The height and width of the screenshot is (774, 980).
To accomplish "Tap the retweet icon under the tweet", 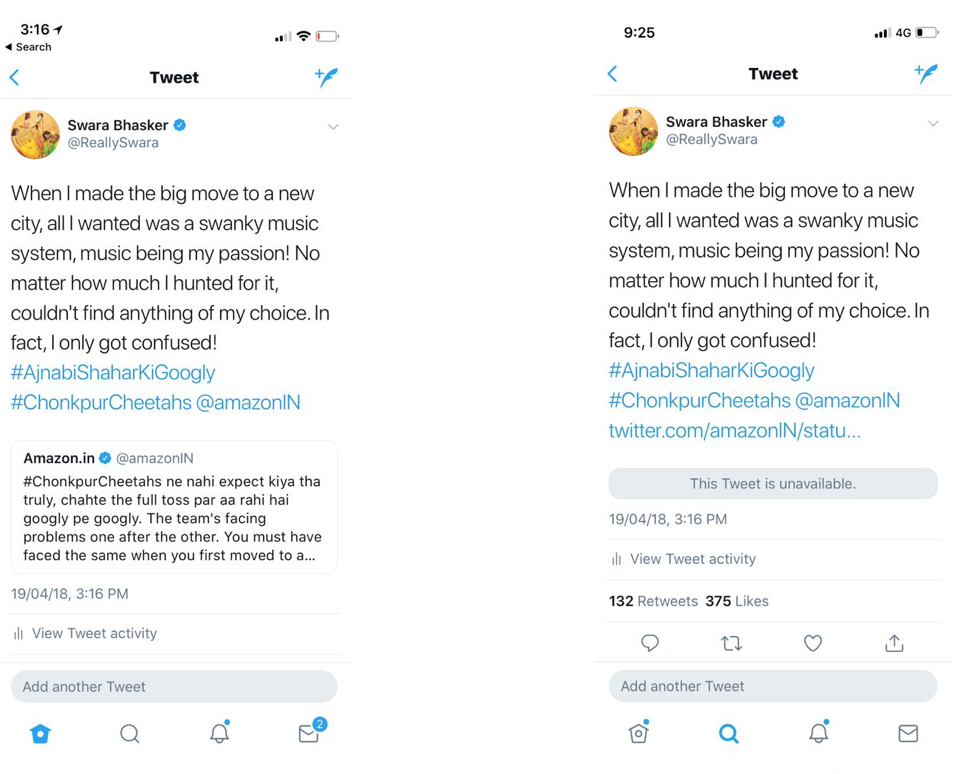I will pos(731,643).
